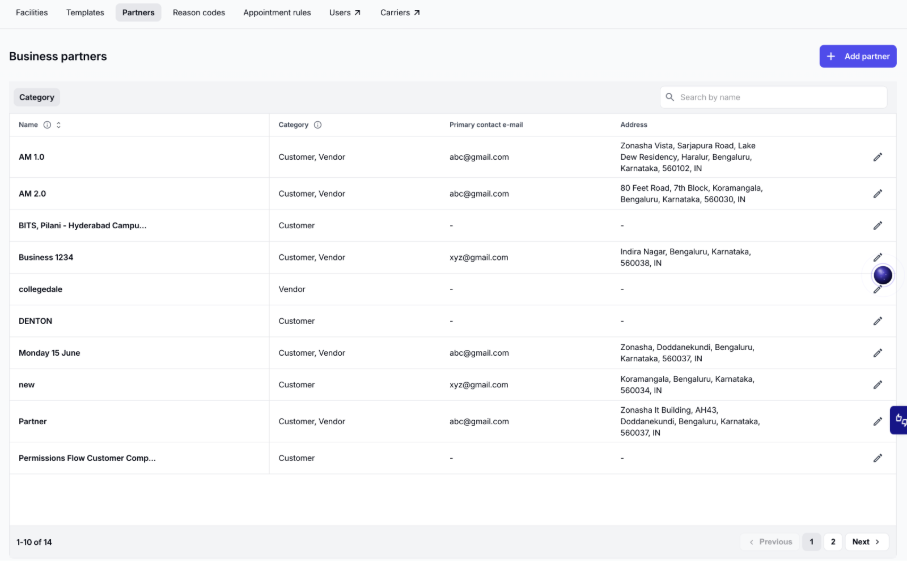Click the search magnifier icon

669,97
